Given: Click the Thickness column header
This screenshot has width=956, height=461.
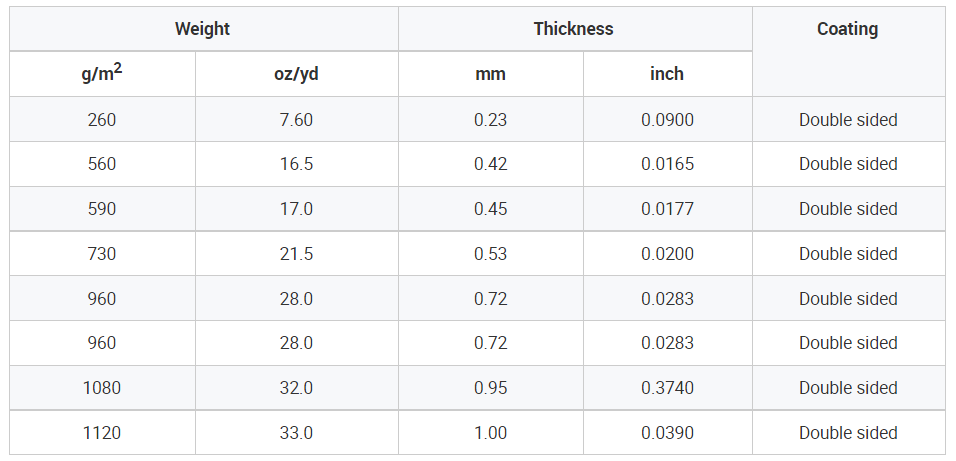Looking at the screenshot, I should (575, 29).
